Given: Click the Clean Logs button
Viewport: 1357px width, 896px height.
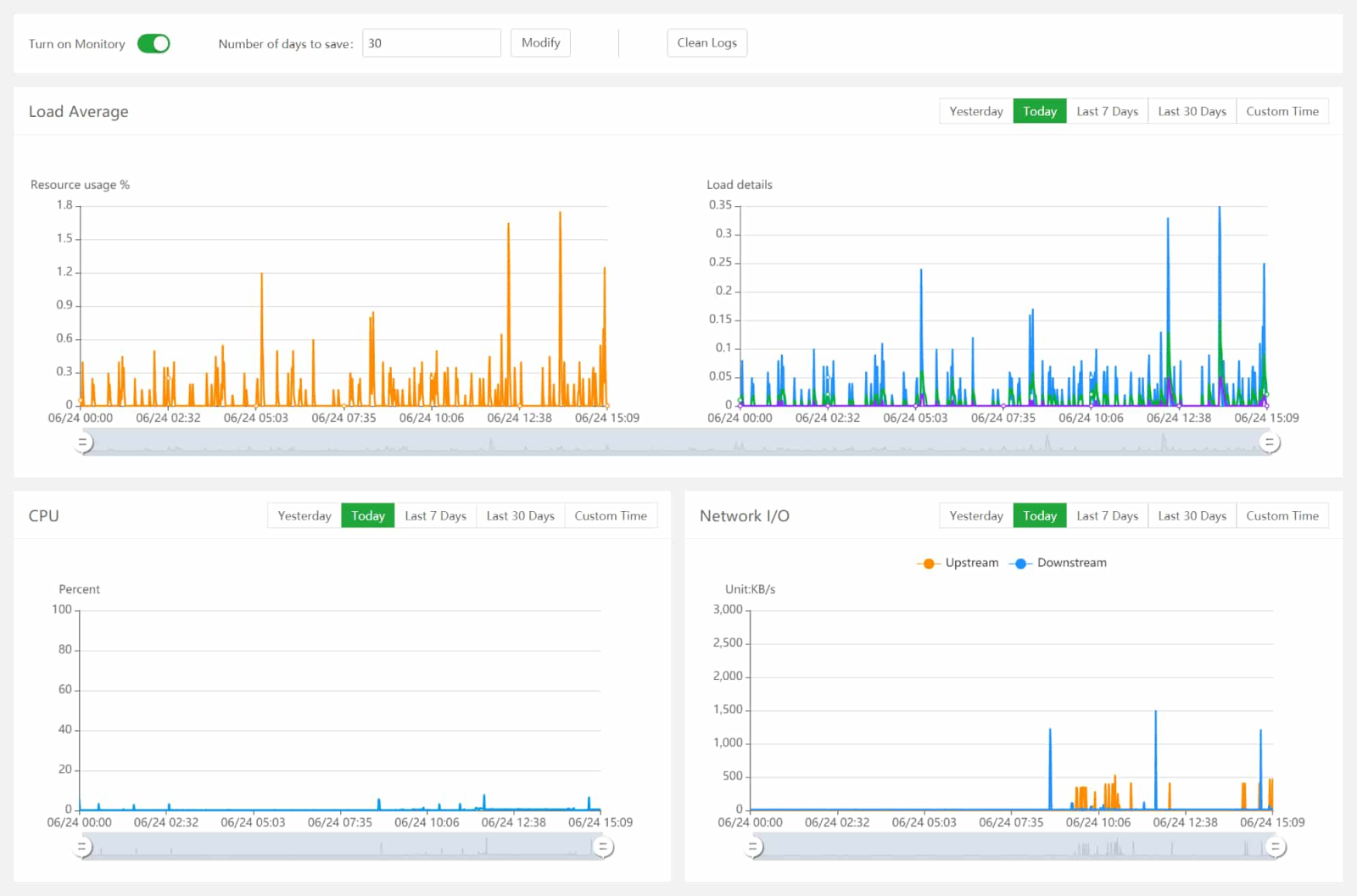Looking at the screenshot, I should click(706, 43).
